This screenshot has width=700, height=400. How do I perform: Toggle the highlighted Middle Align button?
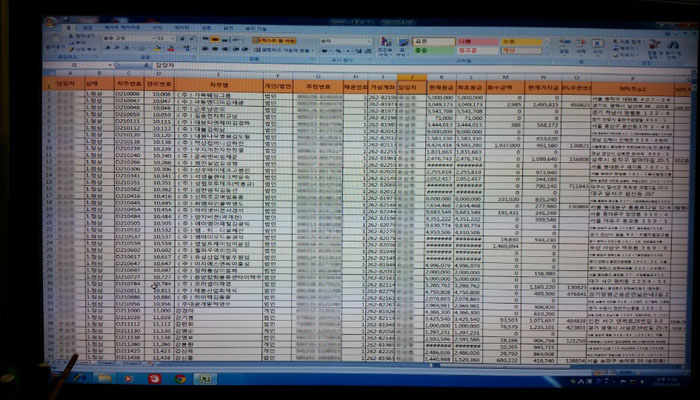tap(215, 40)
